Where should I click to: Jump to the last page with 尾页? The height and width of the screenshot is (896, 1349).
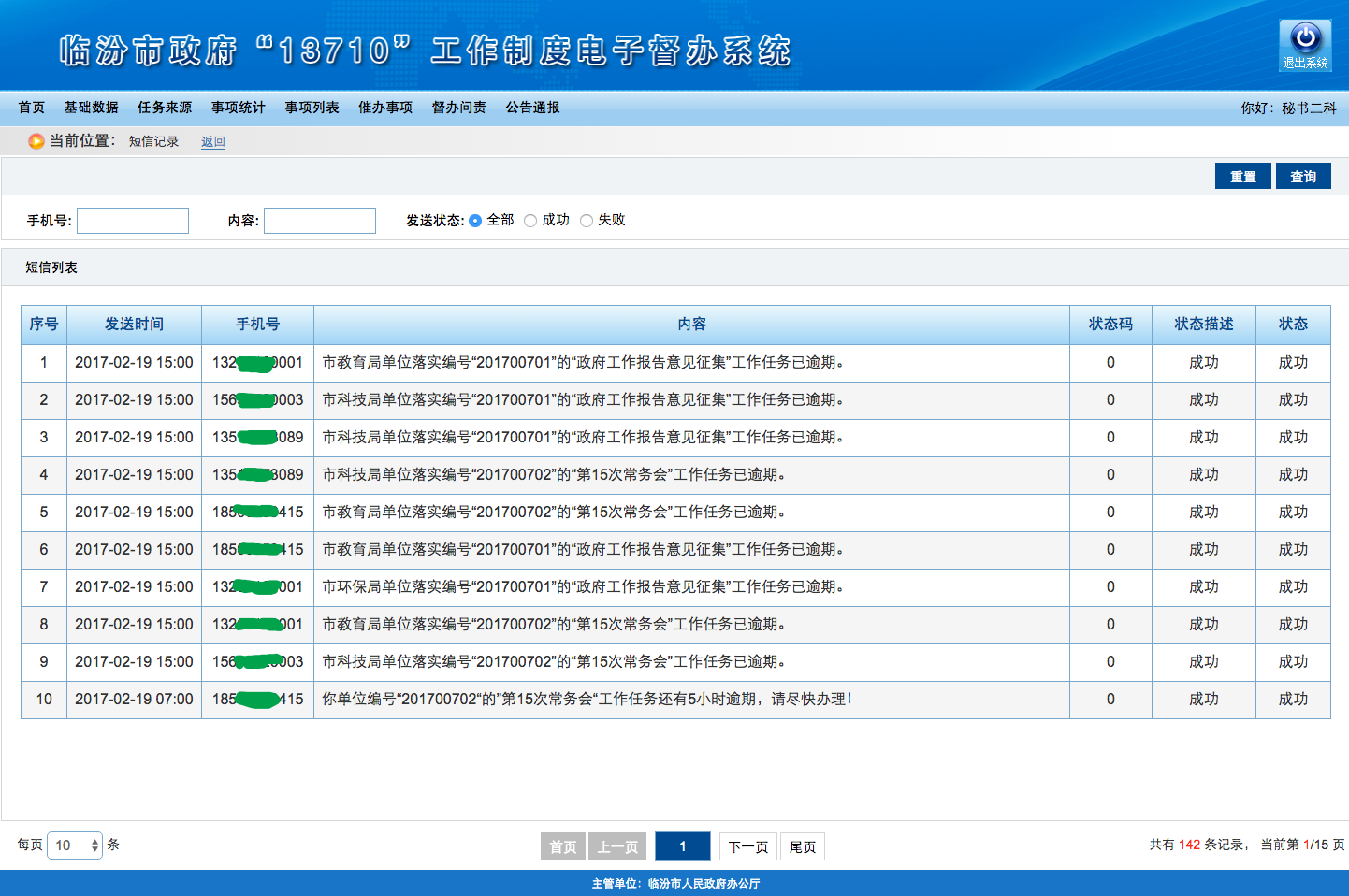click(x=803, y=846)
